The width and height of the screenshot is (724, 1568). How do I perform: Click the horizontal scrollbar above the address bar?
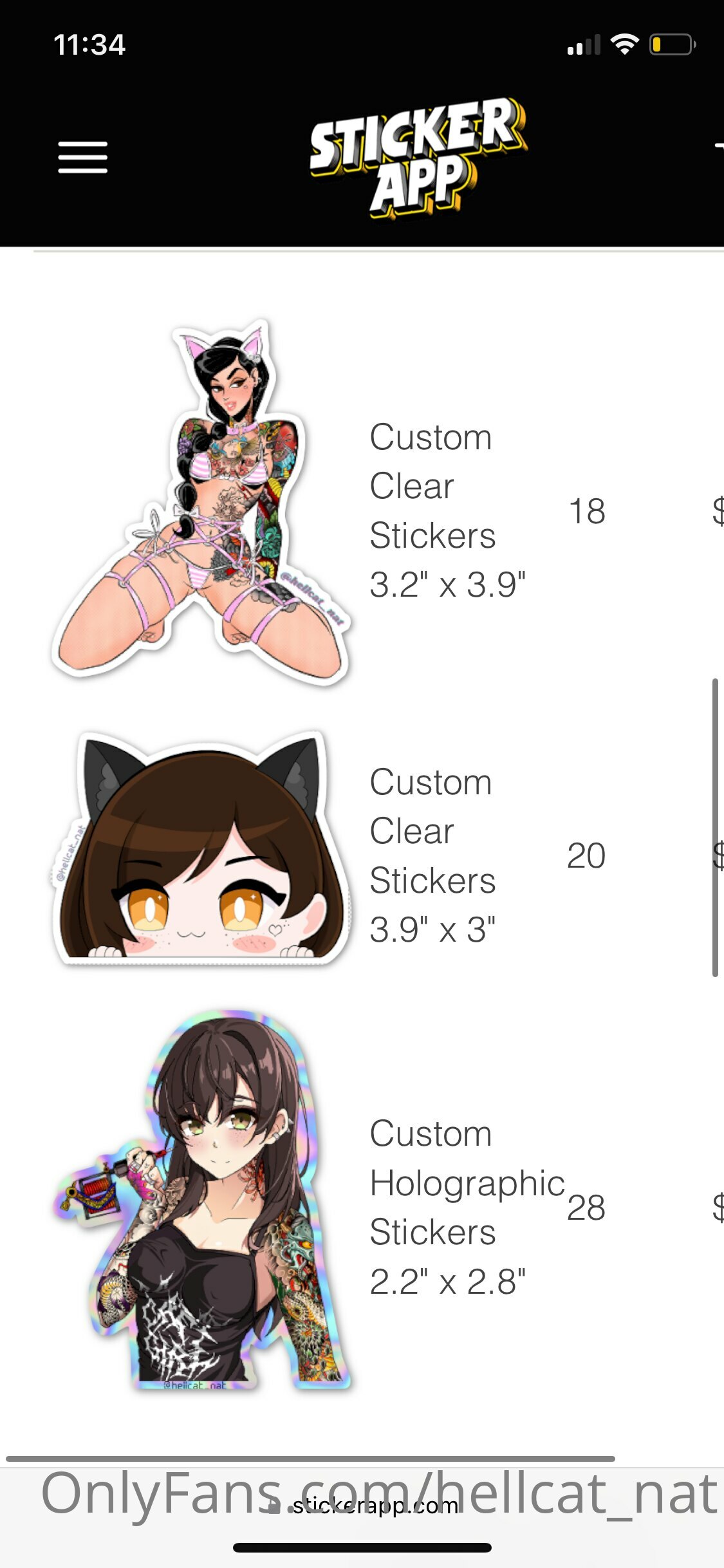click(x=310, y=1459)
